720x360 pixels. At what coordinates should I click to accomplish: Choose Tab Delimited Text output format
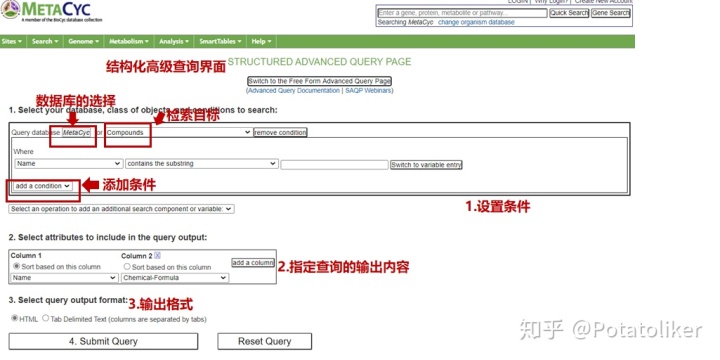coord(45,318)
